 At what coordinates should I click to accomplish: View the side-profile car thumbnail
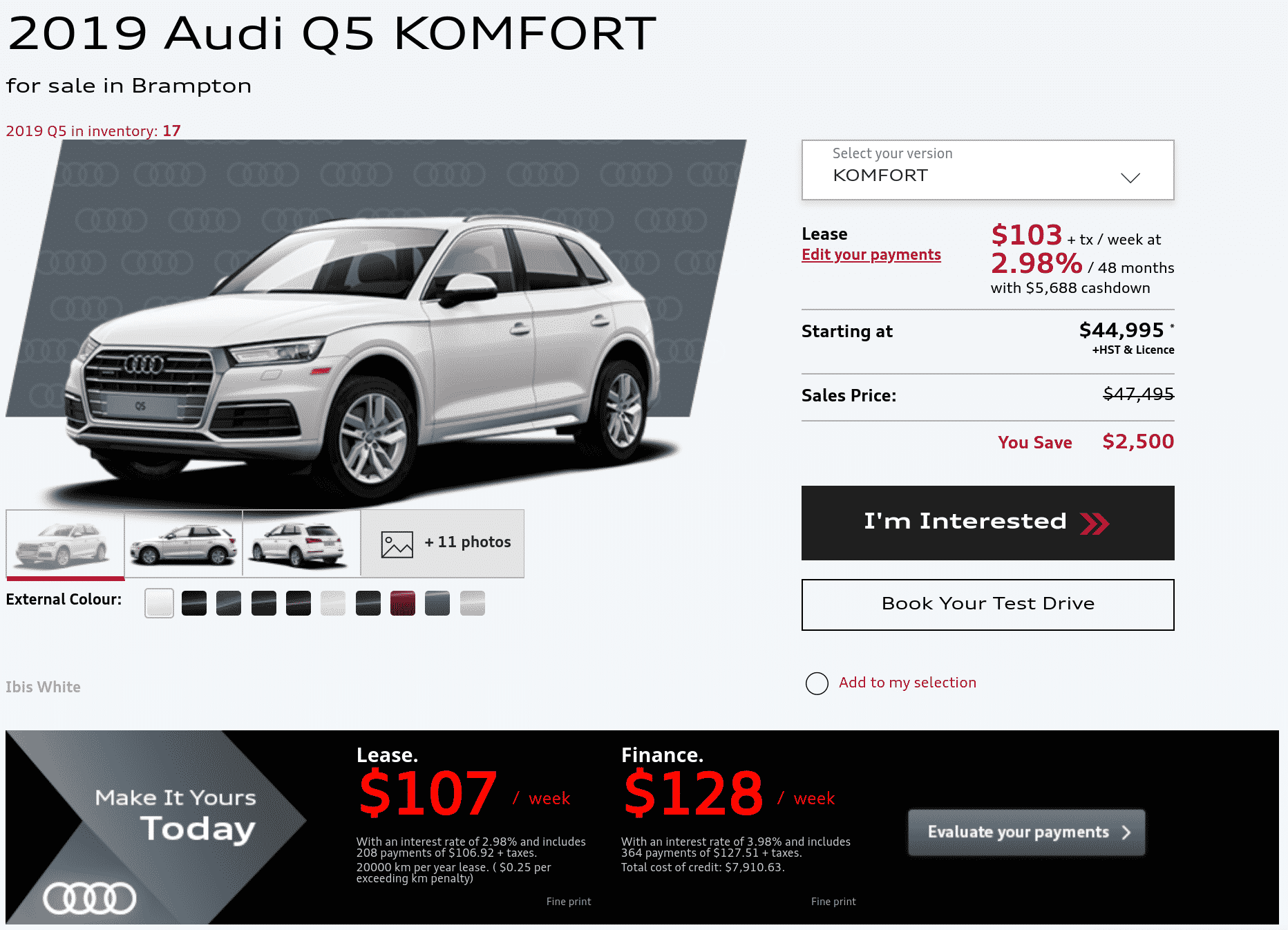click(x=184, y=544)
